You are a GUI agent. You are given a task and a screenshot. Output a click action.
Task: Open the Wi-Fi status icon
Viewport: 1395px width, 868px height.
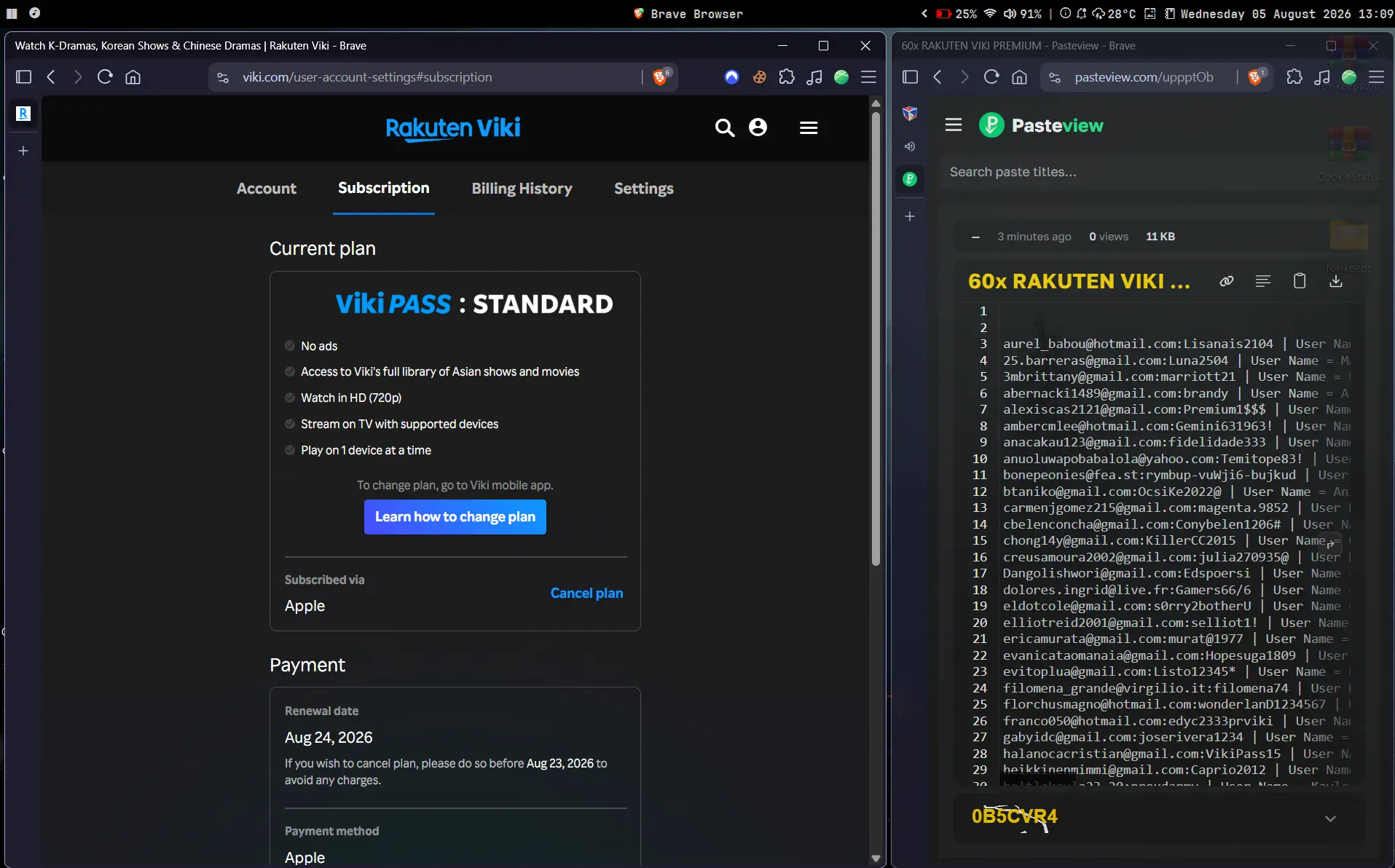click(990, 14)
